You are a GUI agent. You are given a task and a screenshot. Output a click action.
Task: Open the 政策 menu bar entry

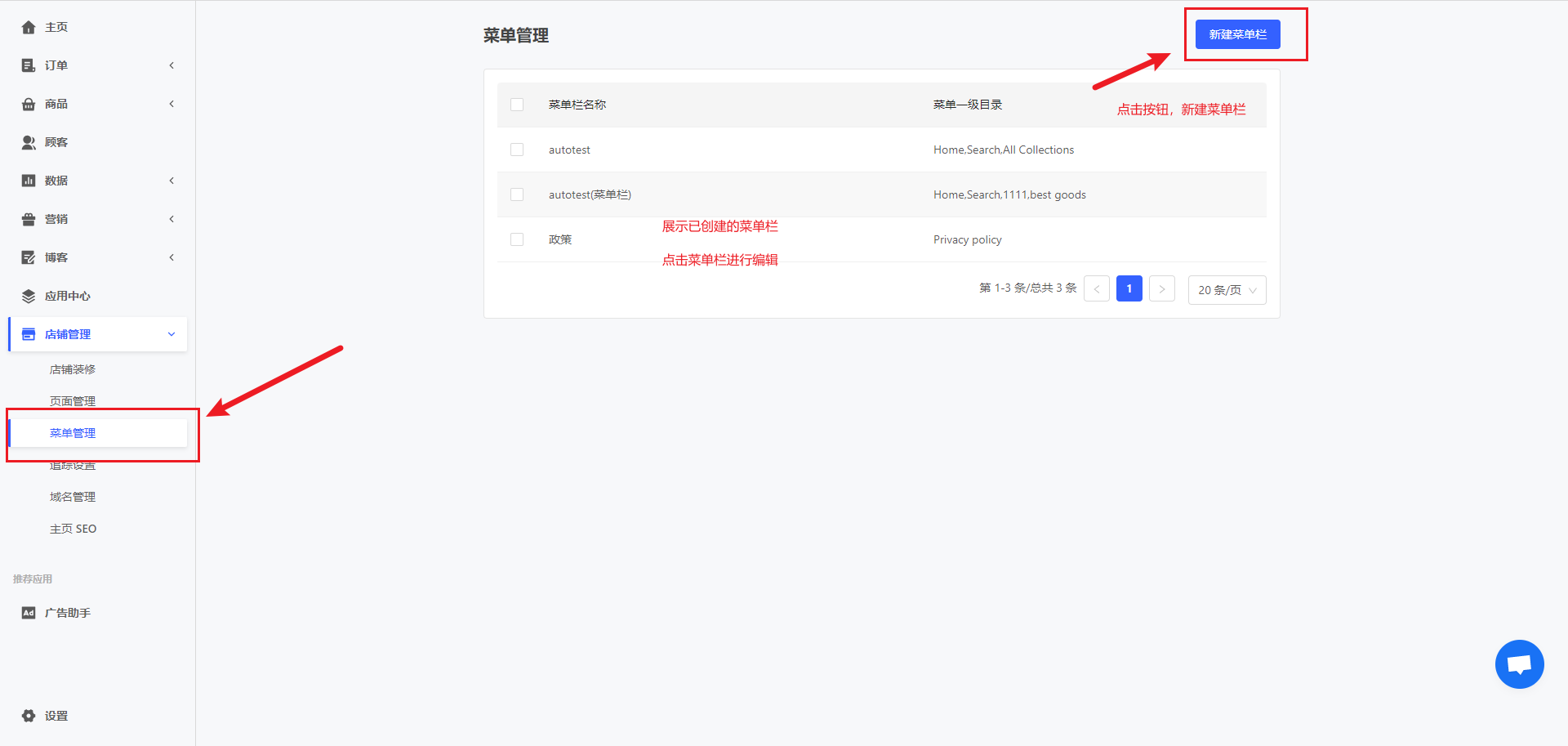click(x=560, y=239)
